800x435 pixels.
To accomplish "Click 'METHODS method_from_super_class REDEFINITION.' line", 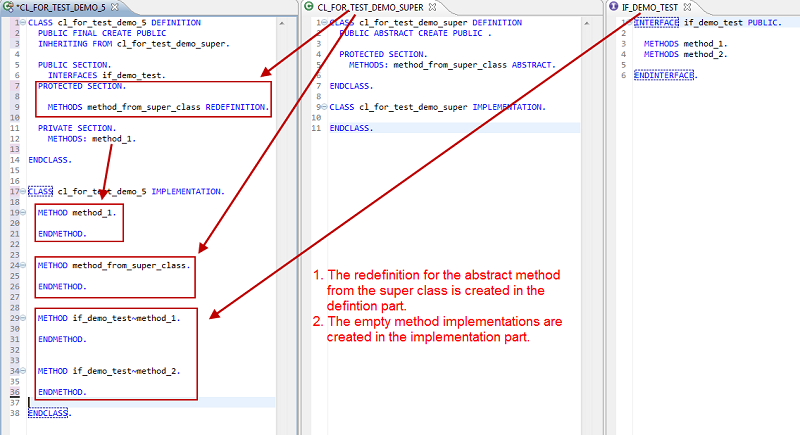I will pos(158,107).
